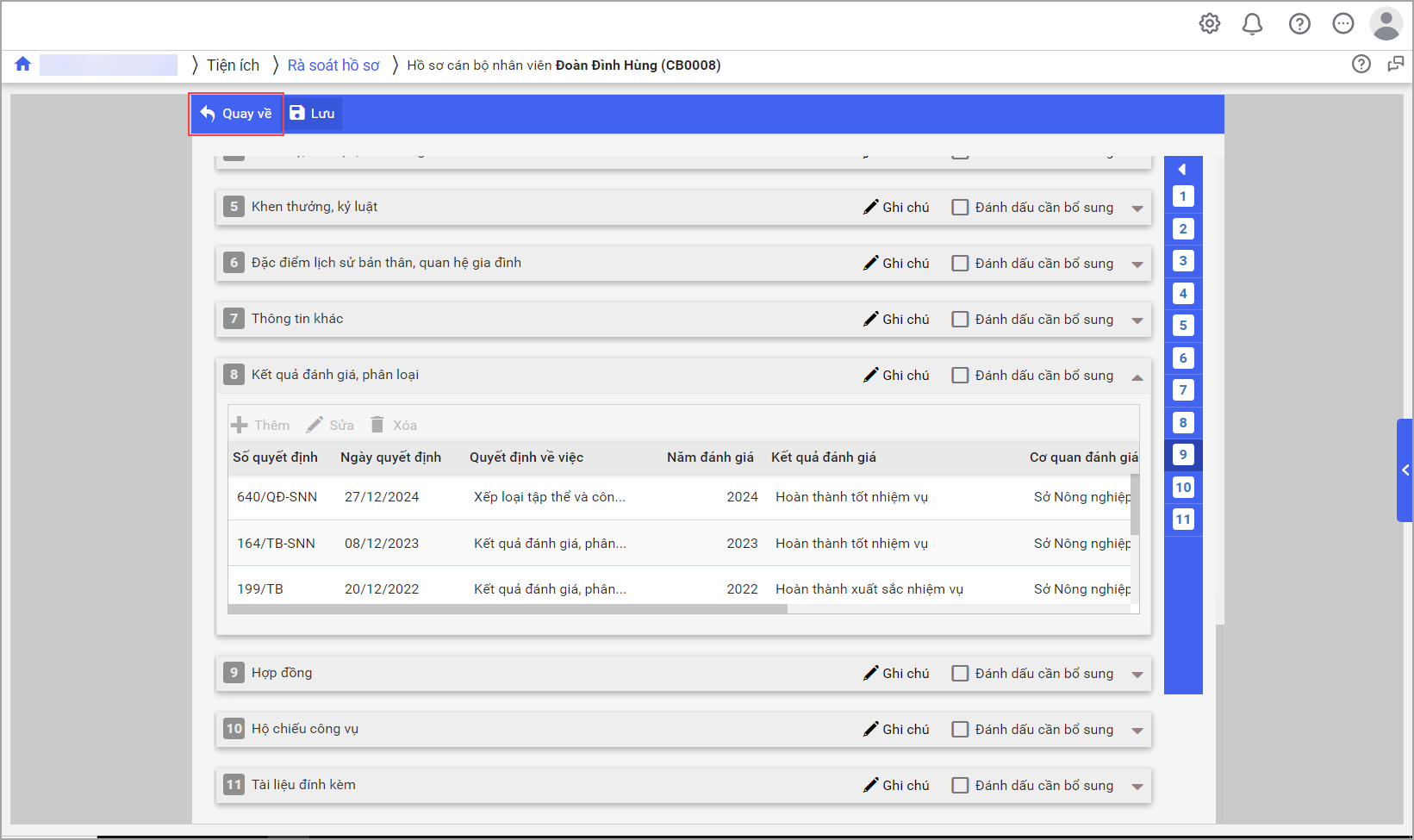Click the chat bubble icon in header
The image size is (1414, 840).
pos(1342,24)
